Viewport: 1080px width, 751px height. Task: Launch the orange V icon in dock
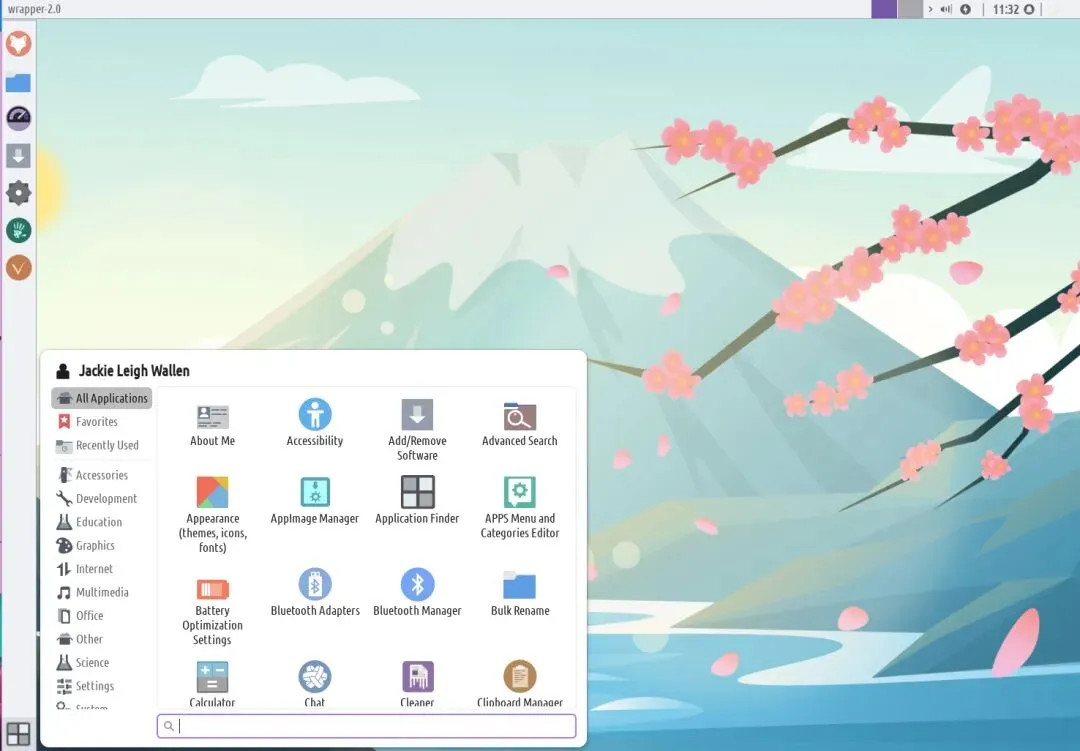pos(19,267)
